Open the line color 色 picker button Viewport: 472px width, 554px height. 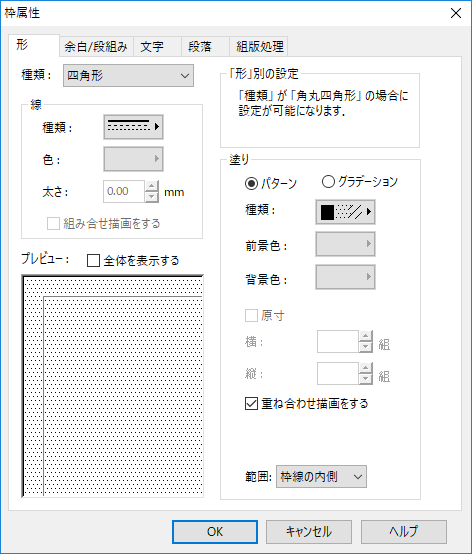coord(133,159)
